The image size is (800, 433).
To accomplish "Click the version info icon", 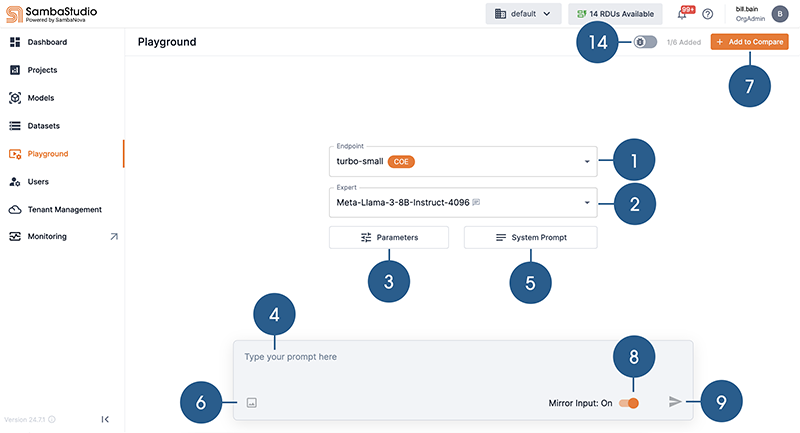I will 52,419.
